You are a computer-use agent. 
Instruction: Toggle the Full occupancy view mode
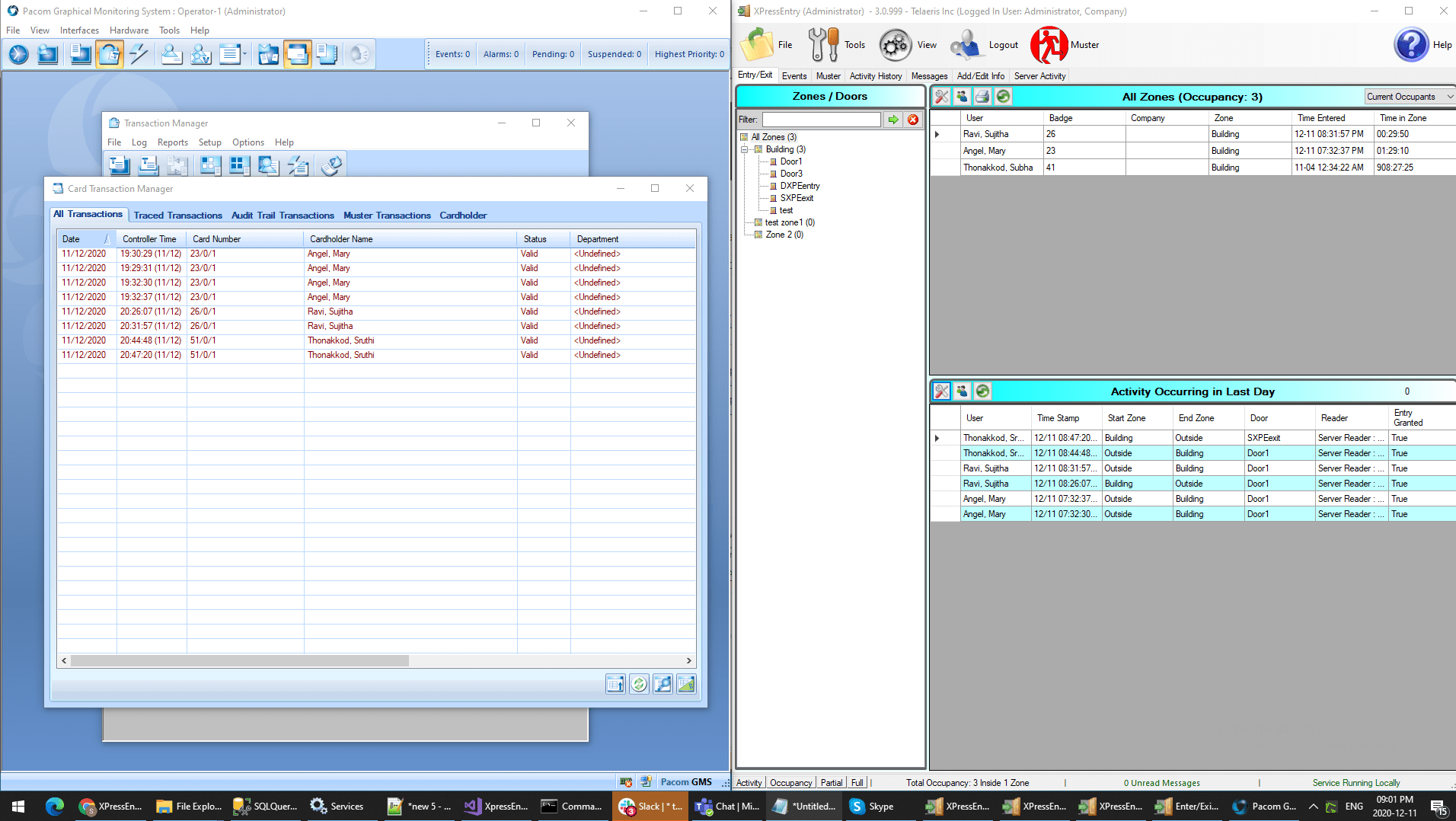[x=857, y=783]
